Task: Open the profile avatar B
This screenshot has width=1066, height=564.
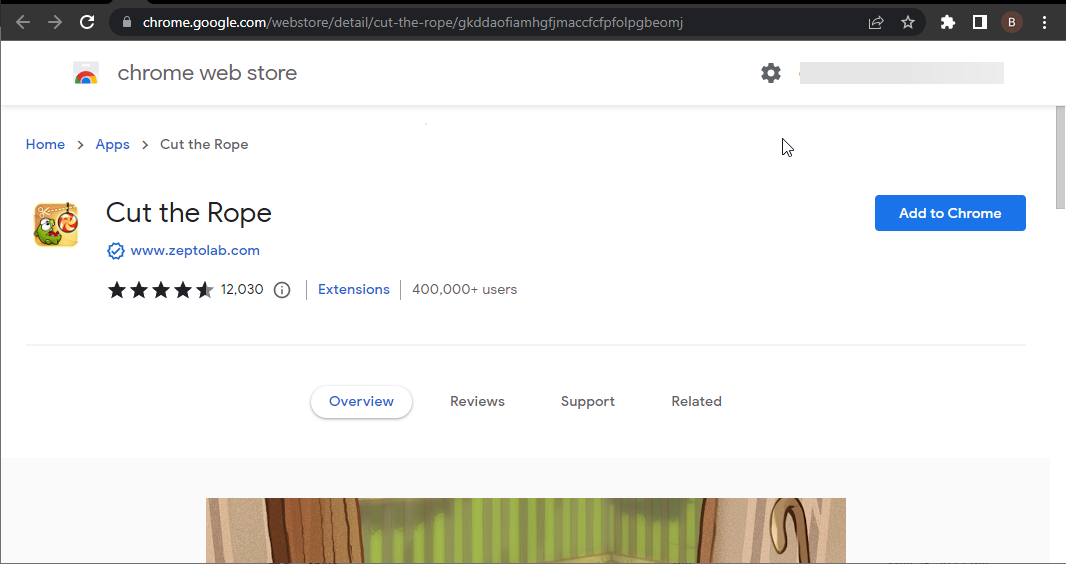Action: pos(1012,22)
